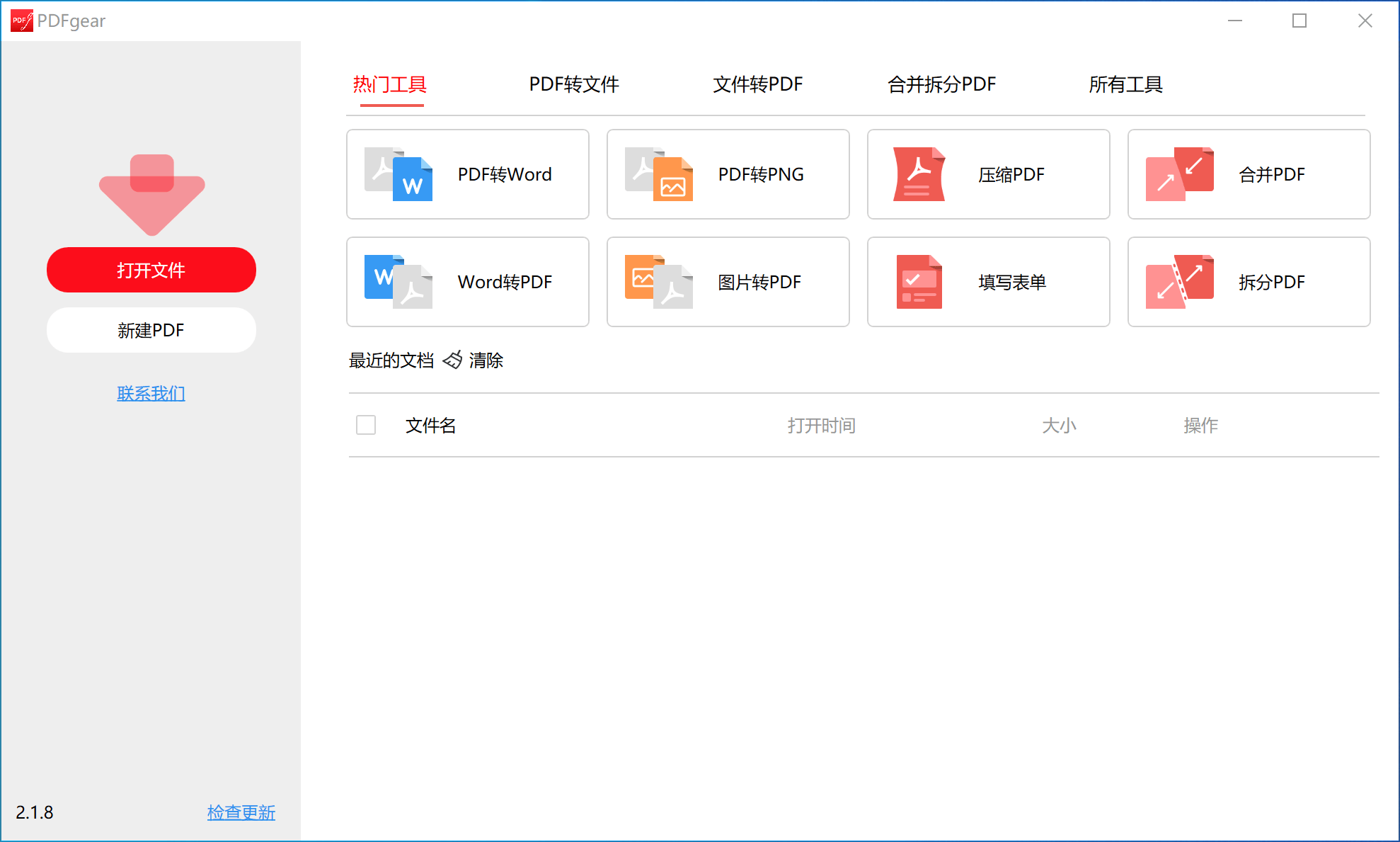Clear recent documents with the broom icon
Image resolution: width=1400 pixels, height=842 pixels.
click(452, 360)
